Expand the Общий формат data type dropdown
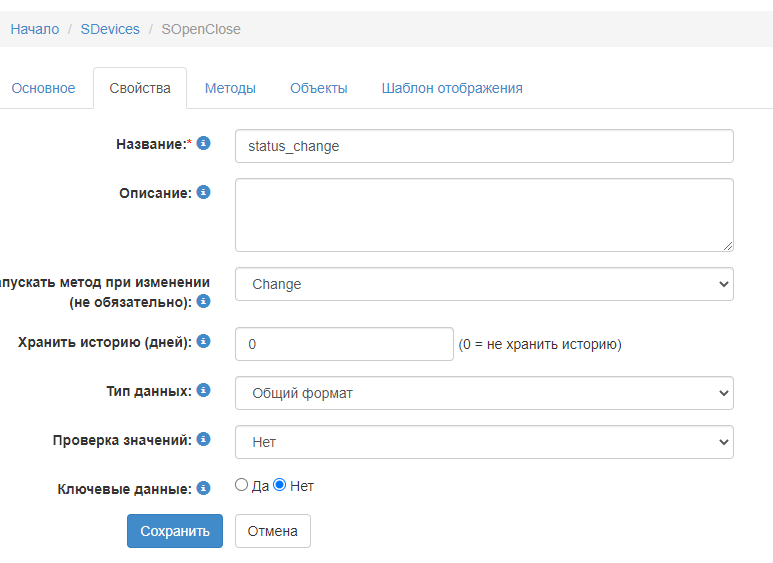This screenshot has height=563, width=773. click(x=484, y=393)
